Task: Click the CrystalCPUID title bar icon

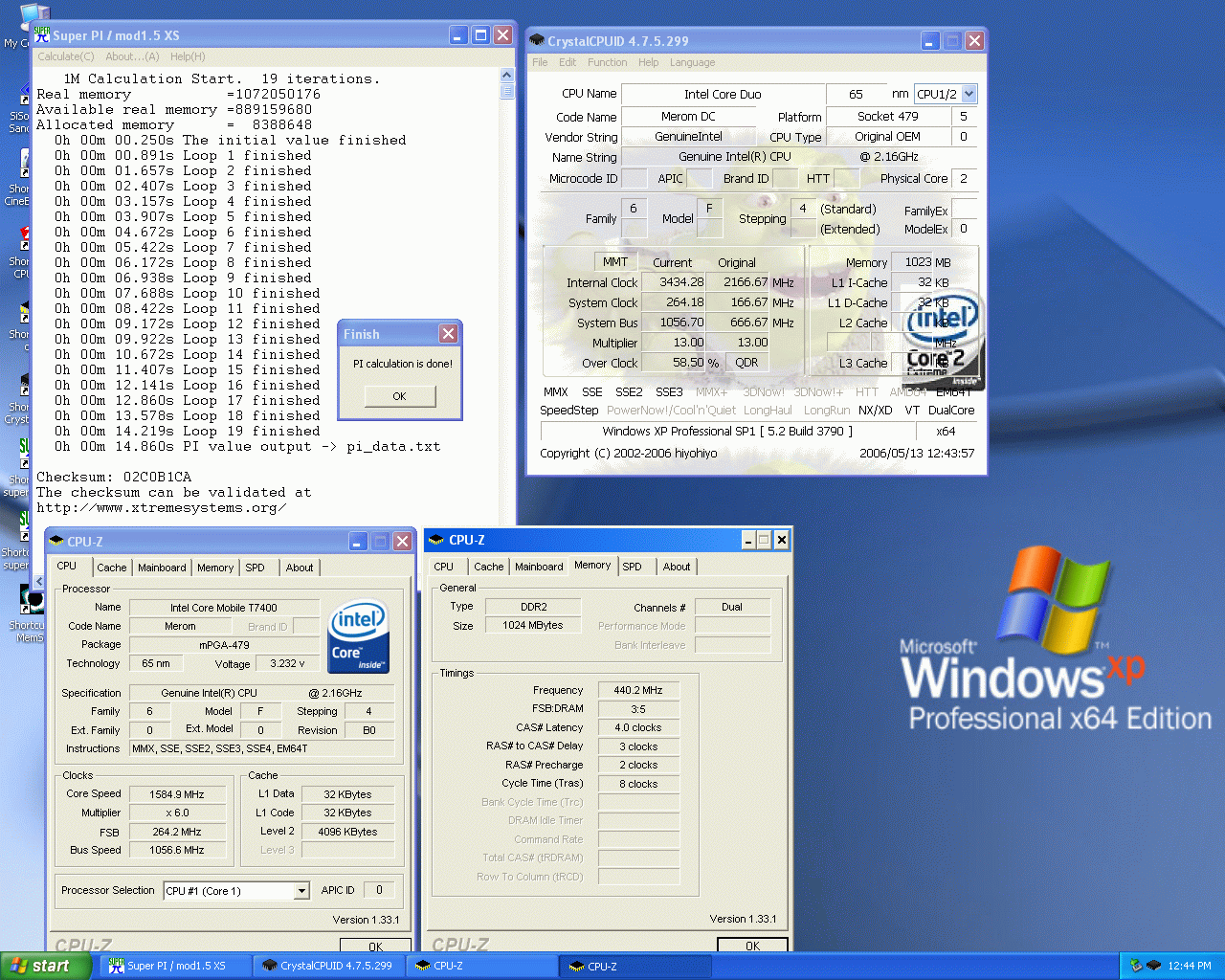Action: click(x=537, y=40)
